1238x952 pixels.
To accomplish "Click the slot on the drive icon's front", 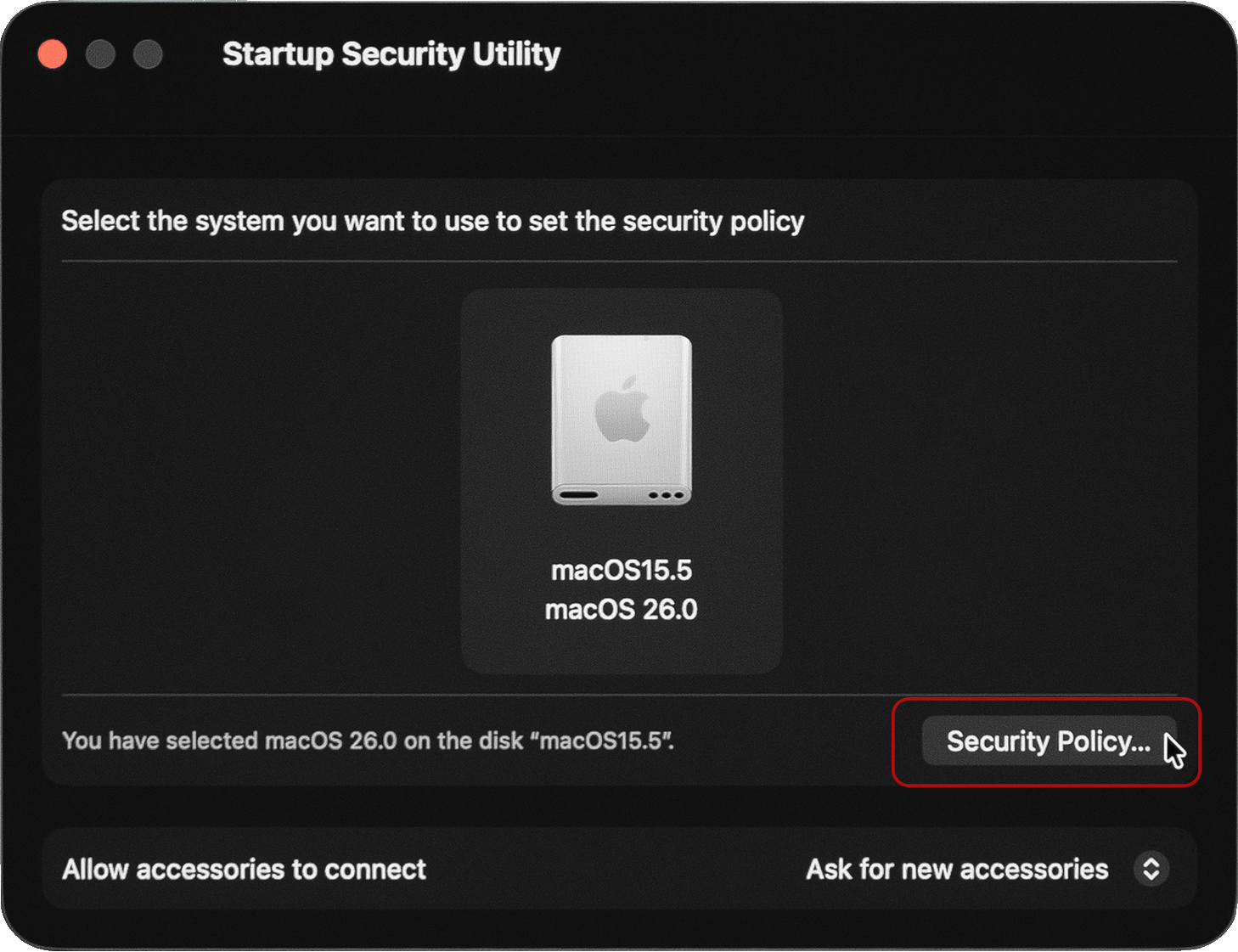I will [579, 495].
